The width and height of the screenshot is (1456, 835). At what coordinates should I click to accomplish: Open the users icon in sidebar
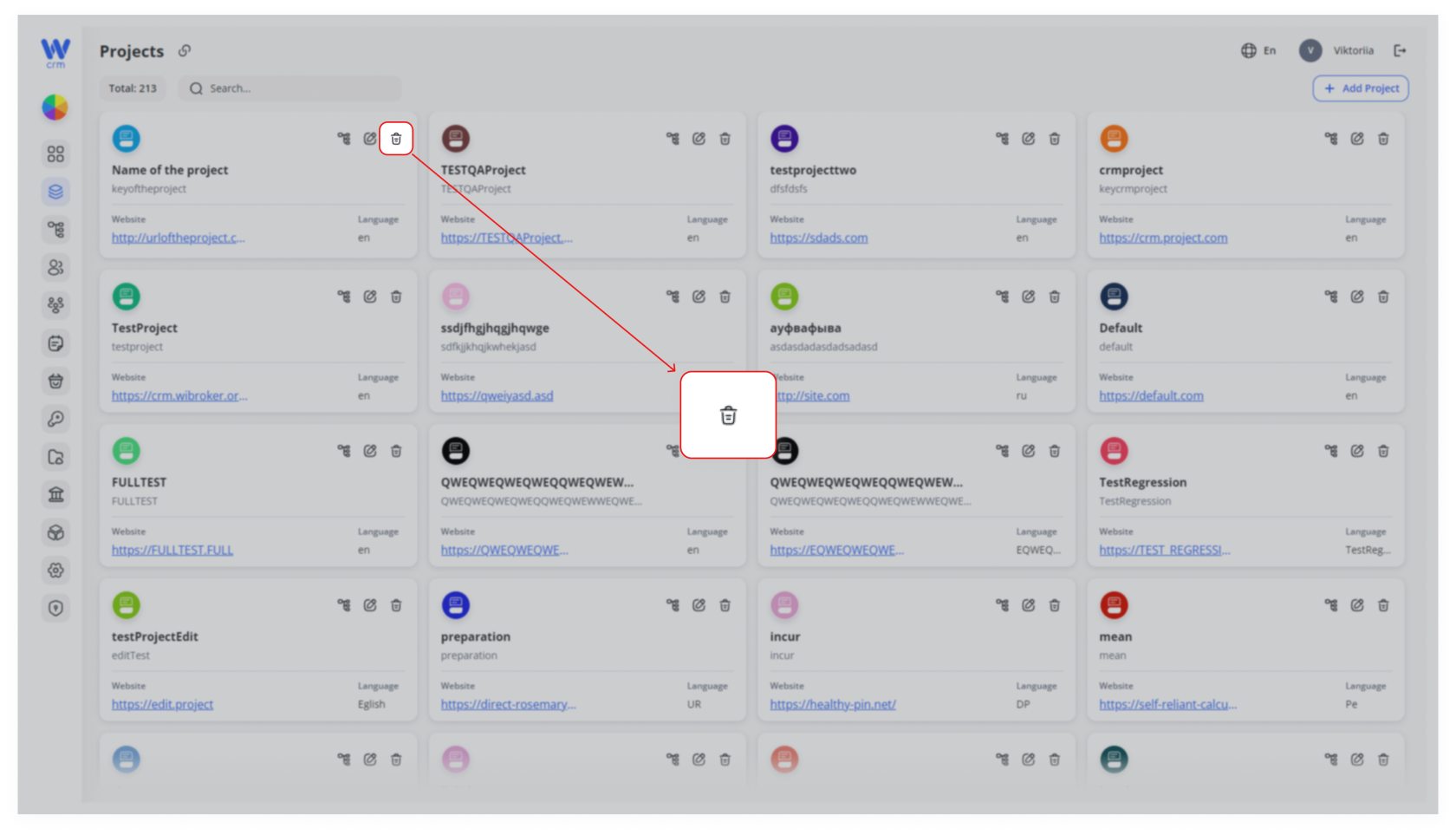[55, 267]
